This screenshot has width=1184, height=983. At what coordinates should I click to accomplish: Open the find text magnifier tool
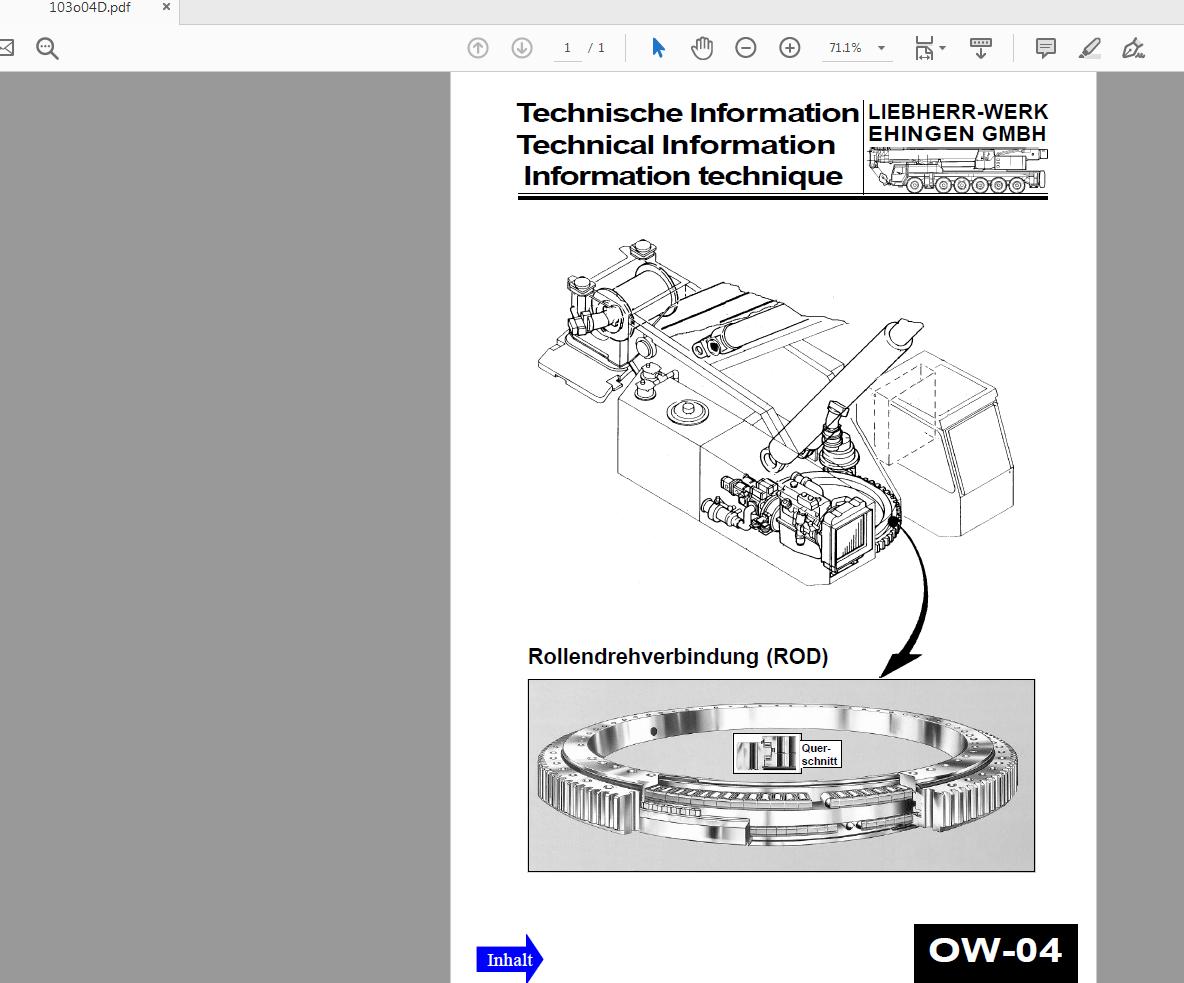pos(48,48)
